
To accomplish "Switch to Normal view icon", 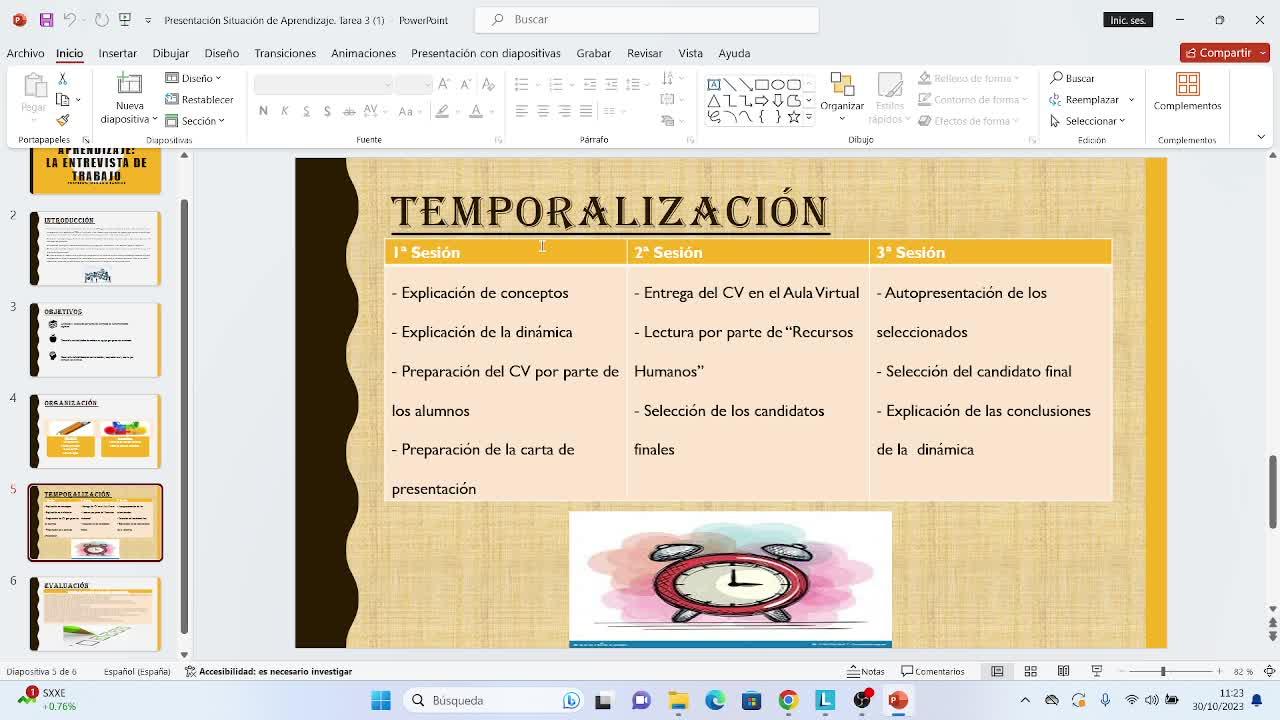I will pyautogui.click(x=997, y=671).
